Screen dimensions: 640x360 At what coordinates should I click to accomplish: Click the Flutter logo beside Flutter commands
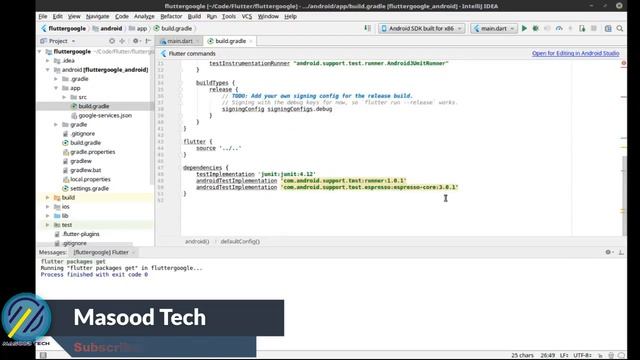click(163, 53)
